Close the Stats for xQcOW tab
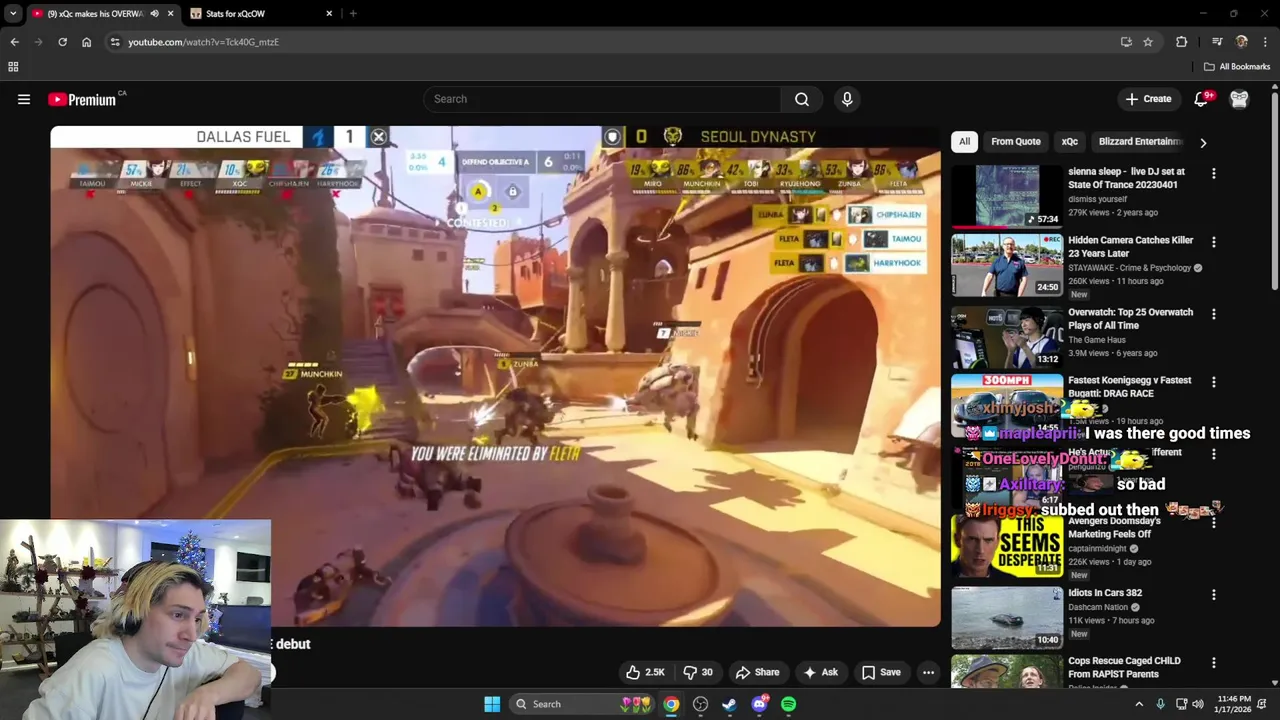This screenshot has height=720, width=1280. click(329, 14)
